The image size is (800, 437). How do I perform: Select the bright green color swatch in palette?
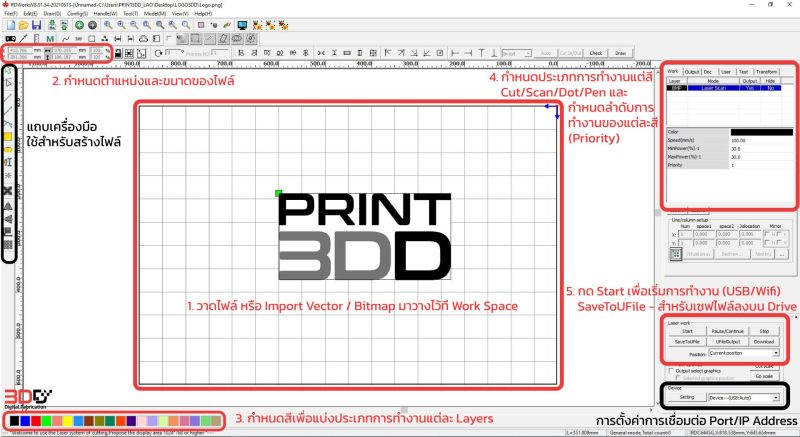[46, 421]
